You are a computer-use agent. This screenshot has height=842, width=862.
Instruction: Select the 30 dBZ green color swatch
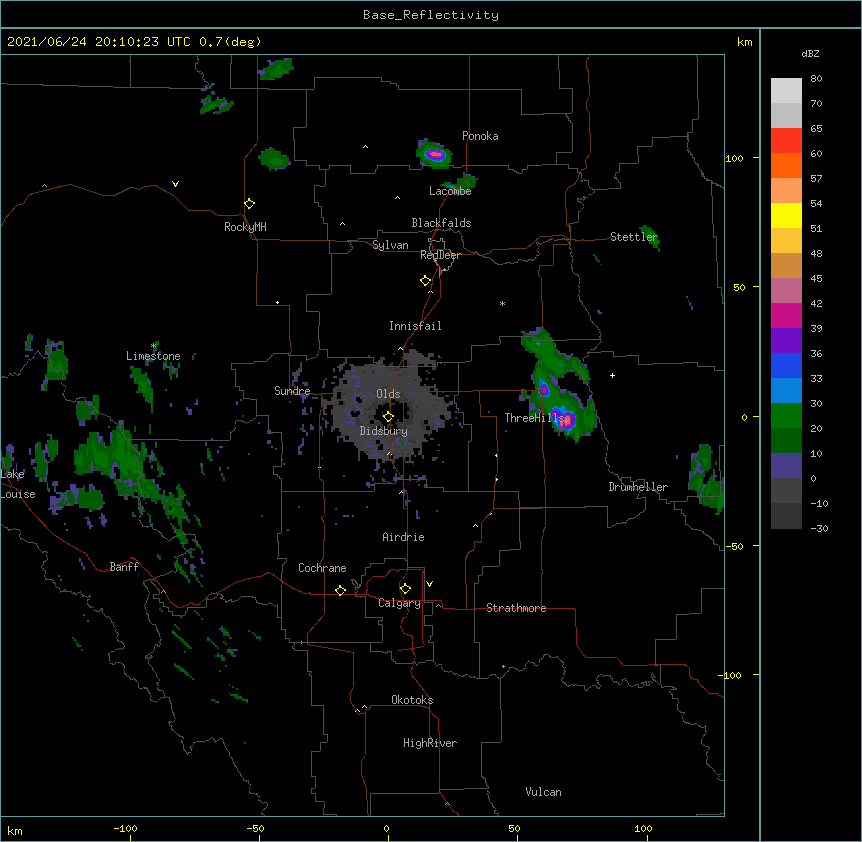pyautogui.click(x=786, y=416)
